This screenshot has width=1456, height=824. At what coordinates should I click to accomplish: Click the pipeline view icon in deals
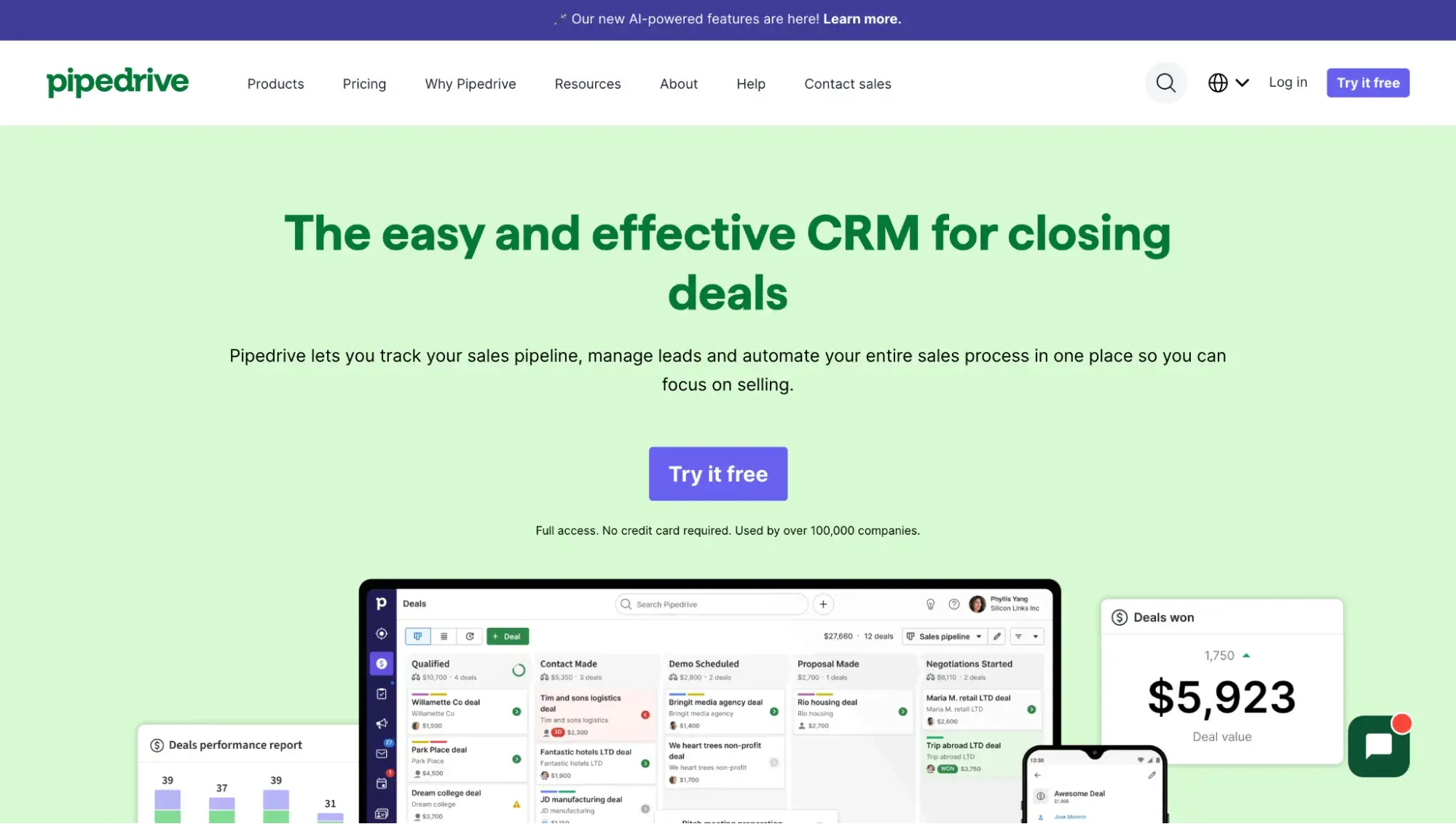(x=418, y=635)
